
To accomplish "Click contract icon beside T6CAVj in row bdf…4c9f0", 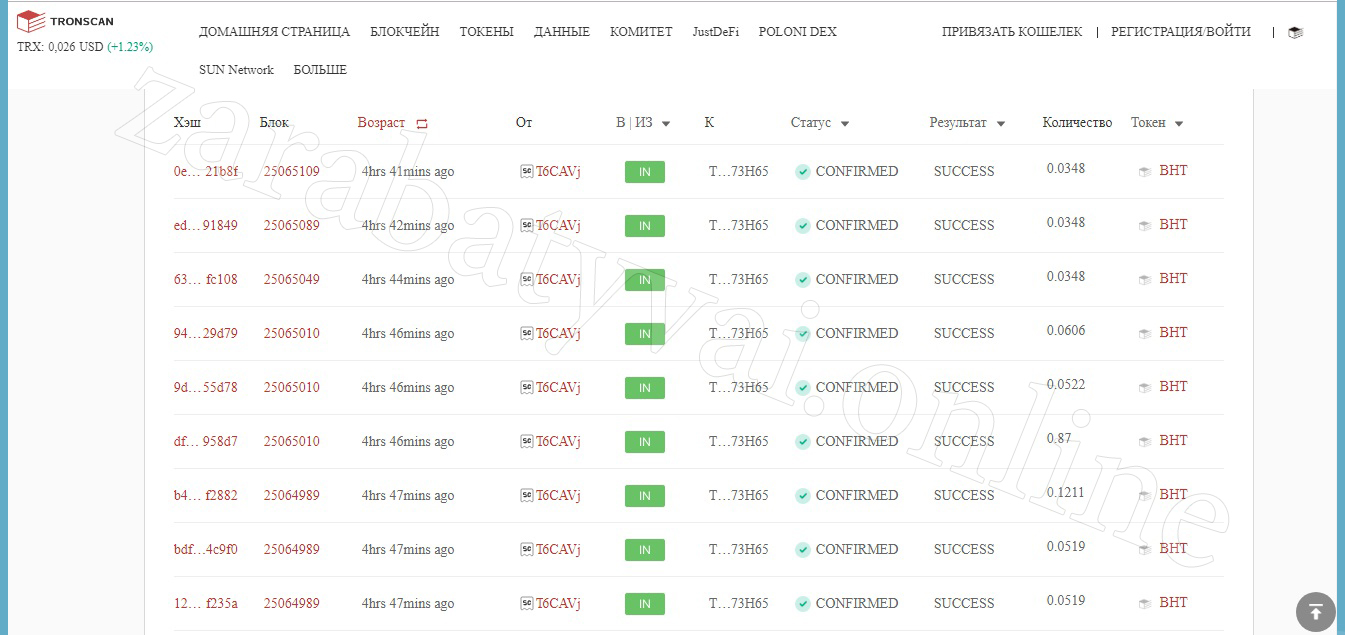I will (x=526, y=549).
